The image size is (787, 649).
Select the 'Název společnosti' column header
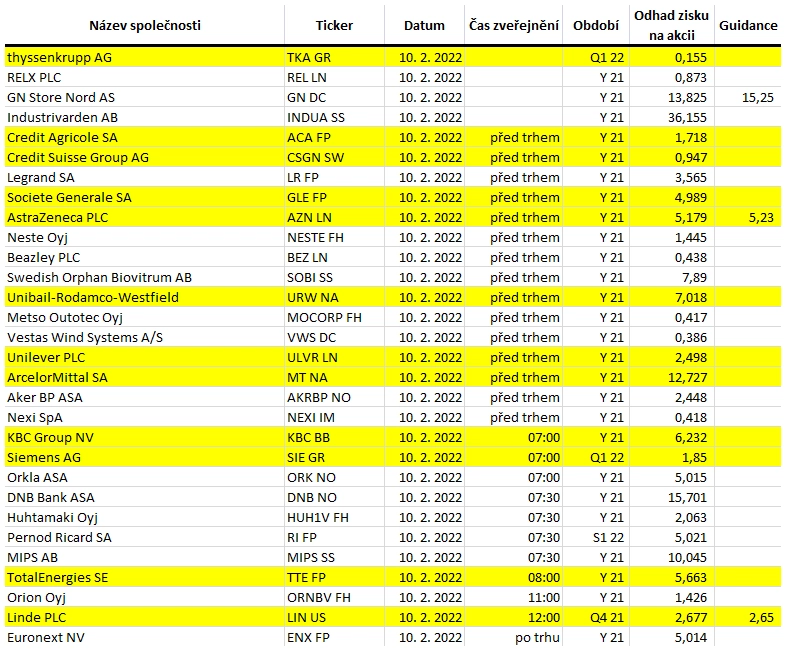145,26
